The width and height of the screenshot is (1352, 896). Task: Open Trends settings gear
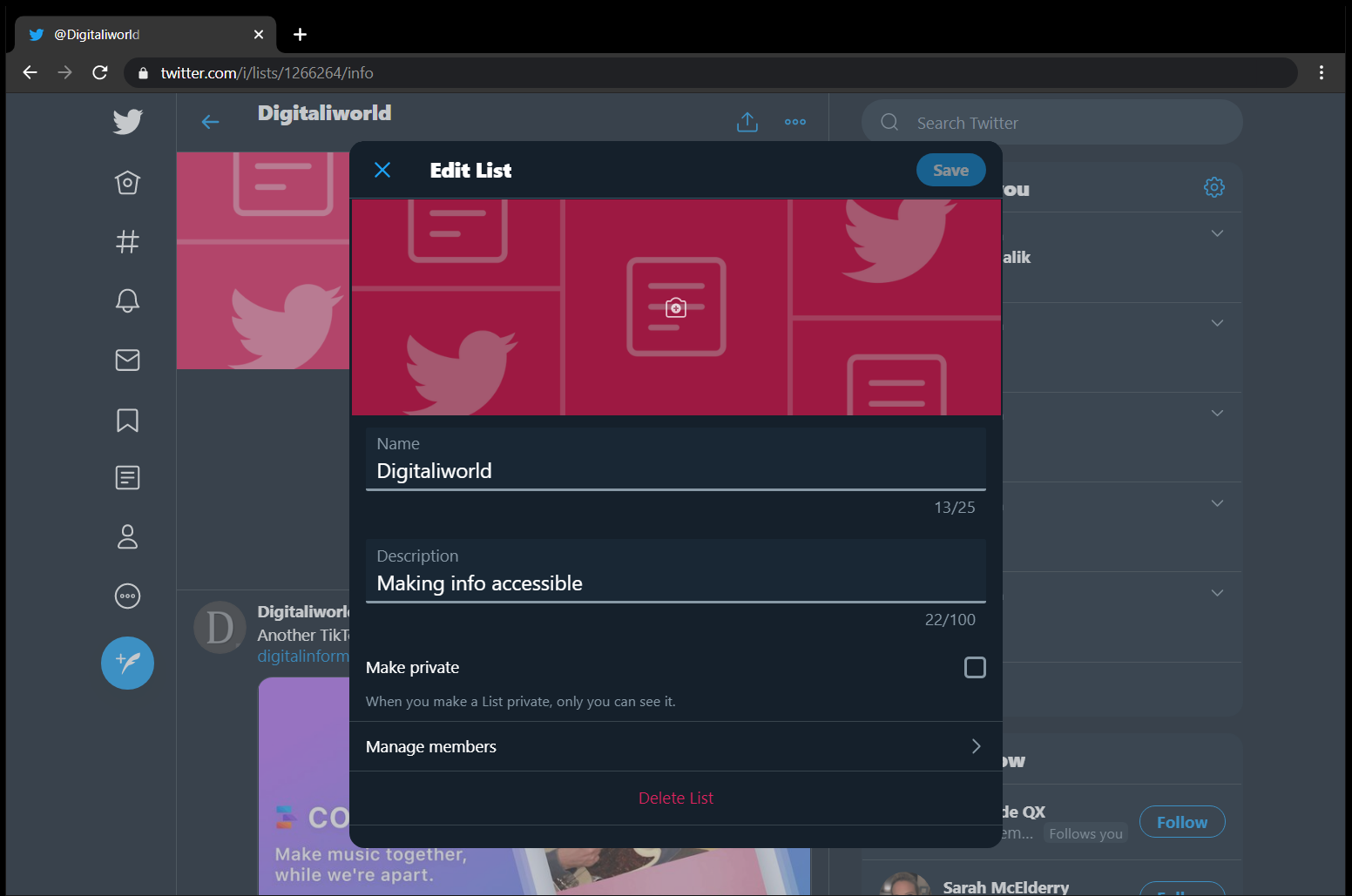[1213, 186]
